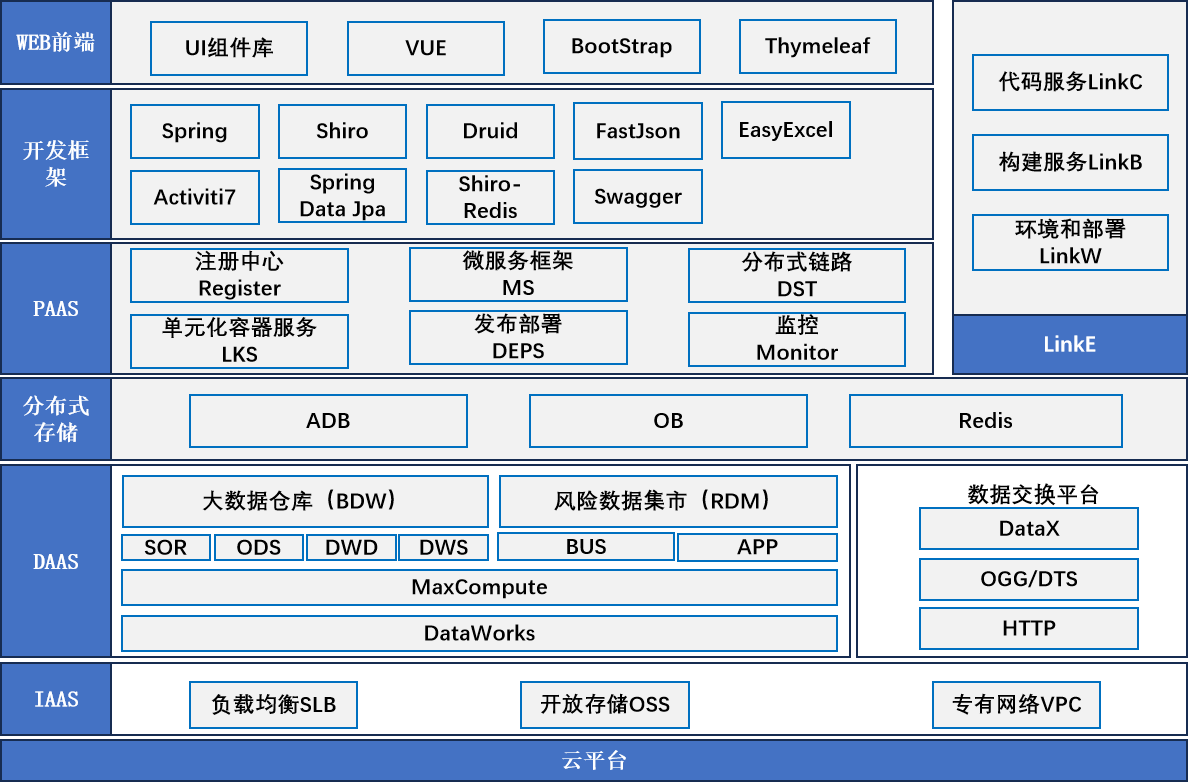Select the VUE box
The height and width of the screenshot is (782, 1188).
tap(426, 48)
